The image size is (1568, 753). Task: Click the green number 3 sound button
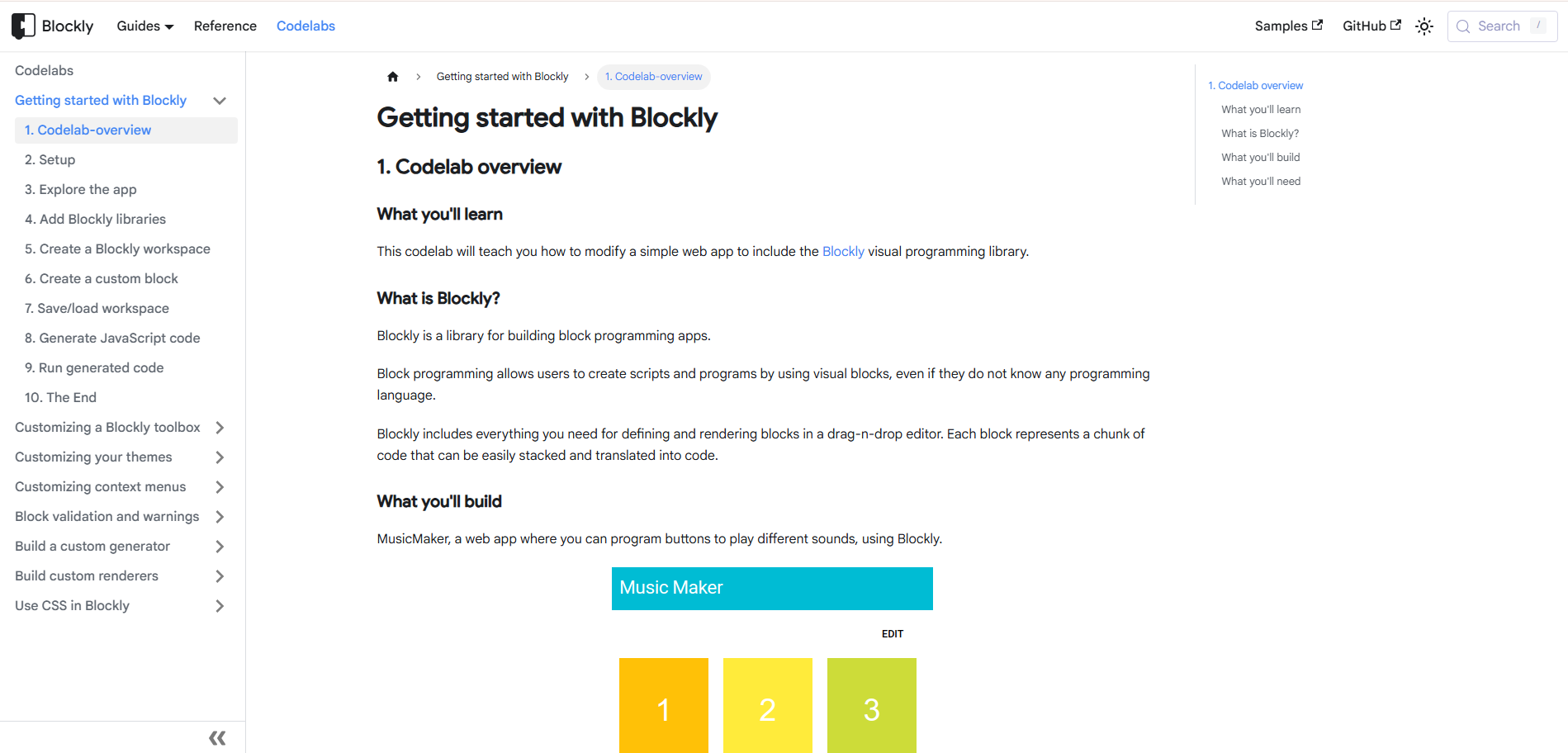click(871, 706)
